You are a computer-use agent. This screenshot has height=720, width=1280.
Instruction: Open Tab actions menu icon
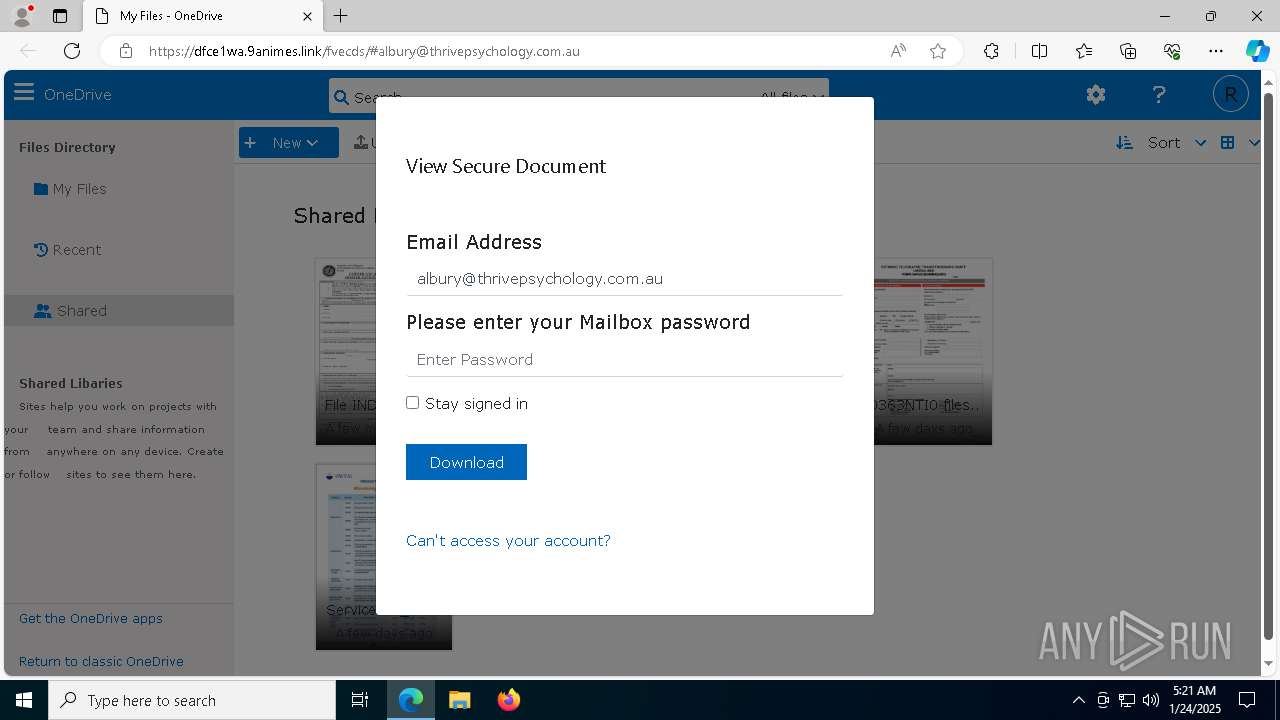click(60, 16)
